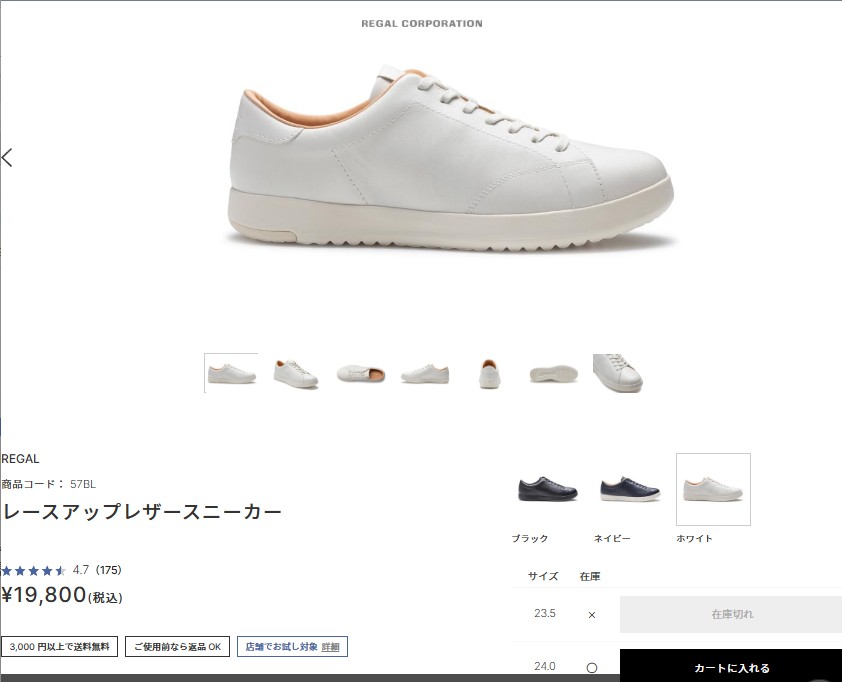842x682 pixels.
Task: Show the close-up laces thumbnail
Action: [x=617, y=373]
